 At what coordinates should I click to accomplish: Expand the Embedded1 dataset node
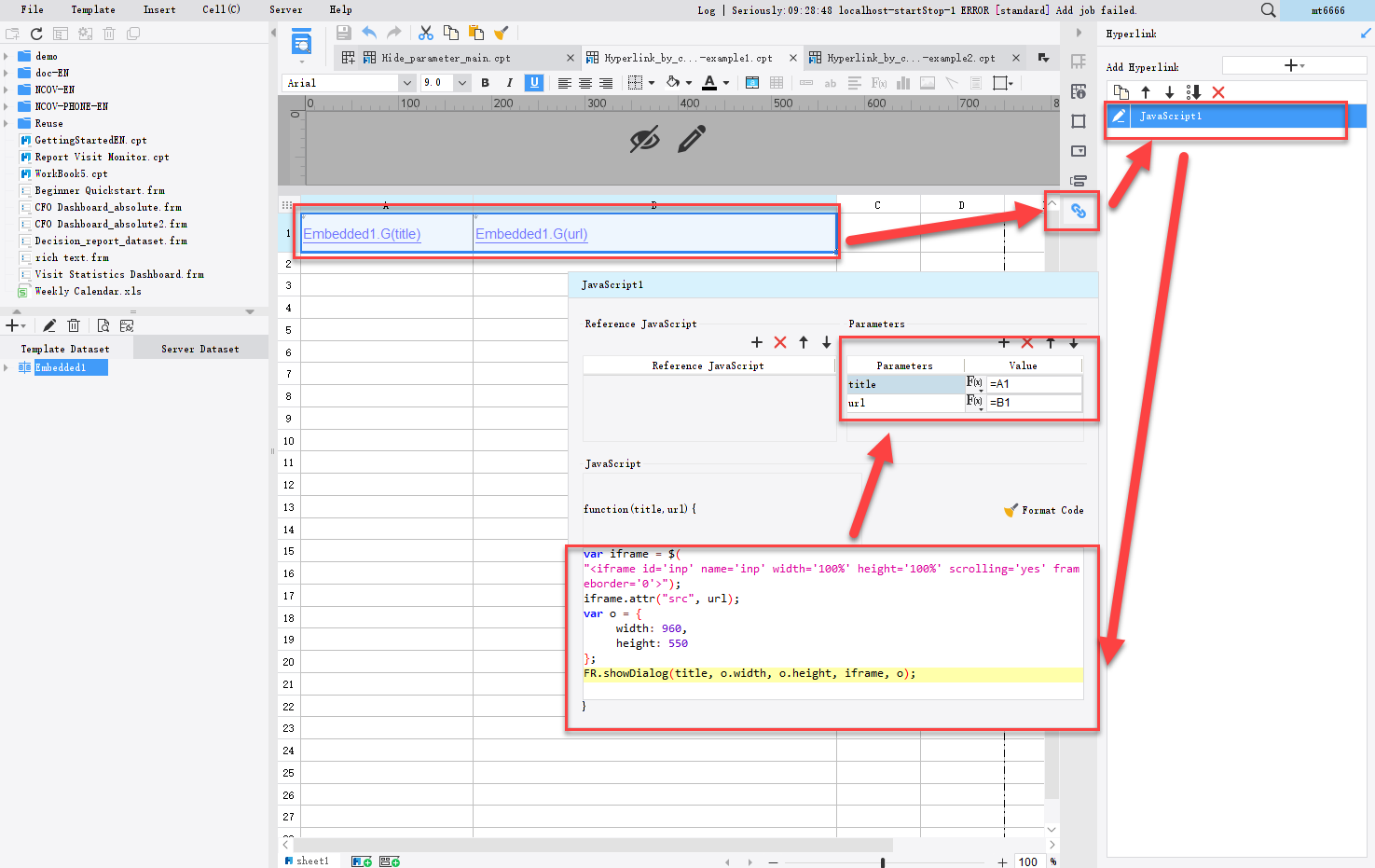(7, 367)
